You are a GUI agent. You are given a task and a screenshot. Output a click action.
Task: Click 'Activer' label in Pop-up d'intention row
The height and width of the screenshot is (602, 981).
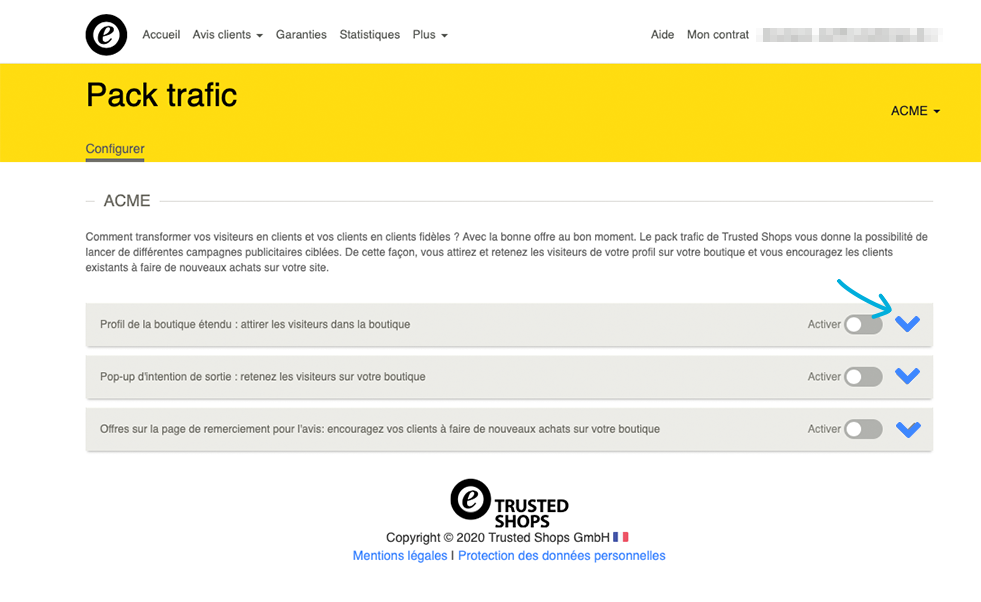pyautogui.click(x=824, y=377)
